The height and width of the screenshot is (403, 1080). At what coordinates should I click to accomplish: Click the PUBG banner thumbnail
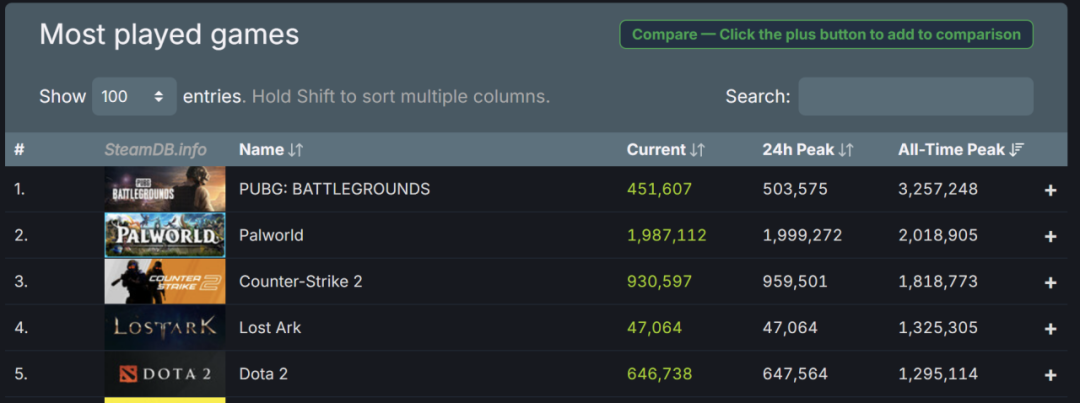click(x=165, y=189)
